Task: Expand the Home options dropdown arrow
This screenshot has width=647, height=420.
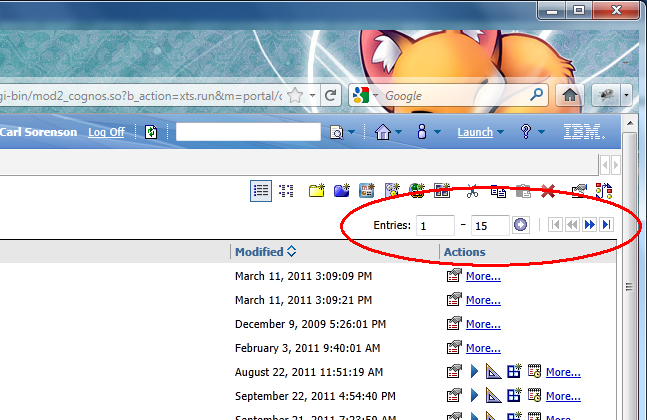Action: point(399,132)
